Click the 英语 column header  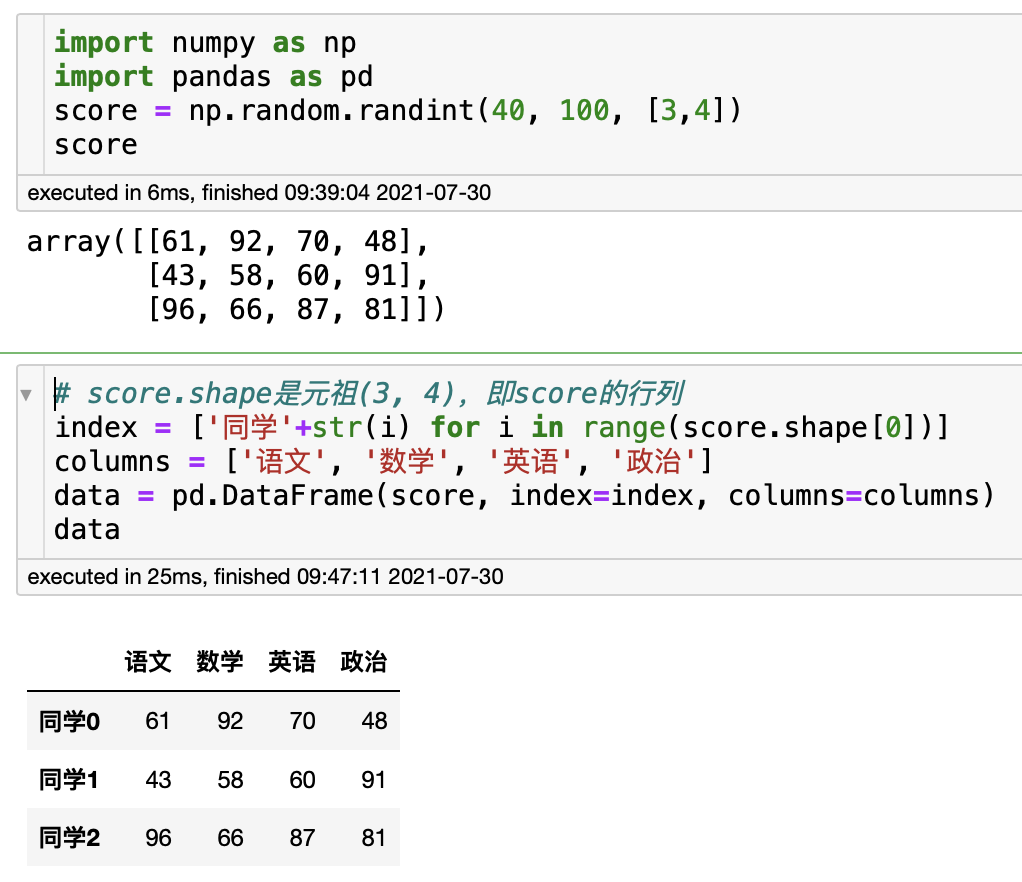pos(292,662)
